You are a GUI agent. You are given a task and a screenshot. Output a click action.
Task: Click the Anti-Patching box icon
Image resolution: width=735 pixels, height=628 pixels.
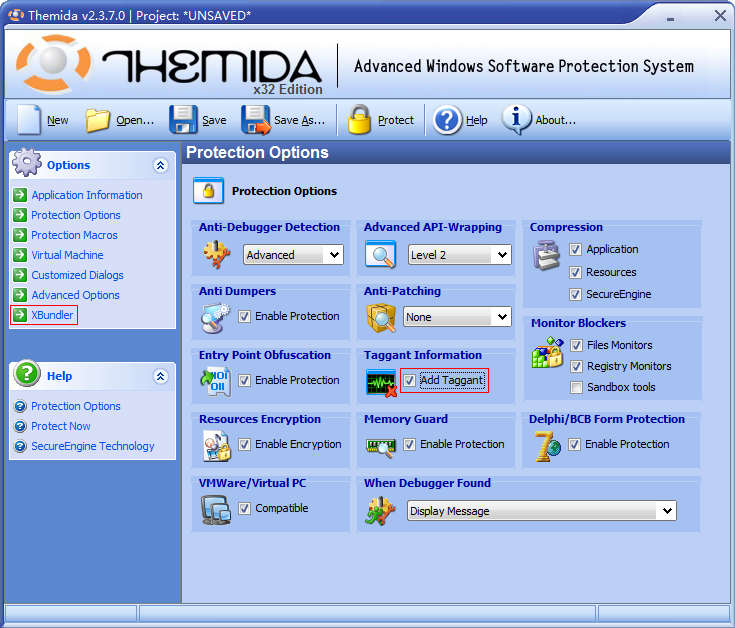(x=381, y=318)
